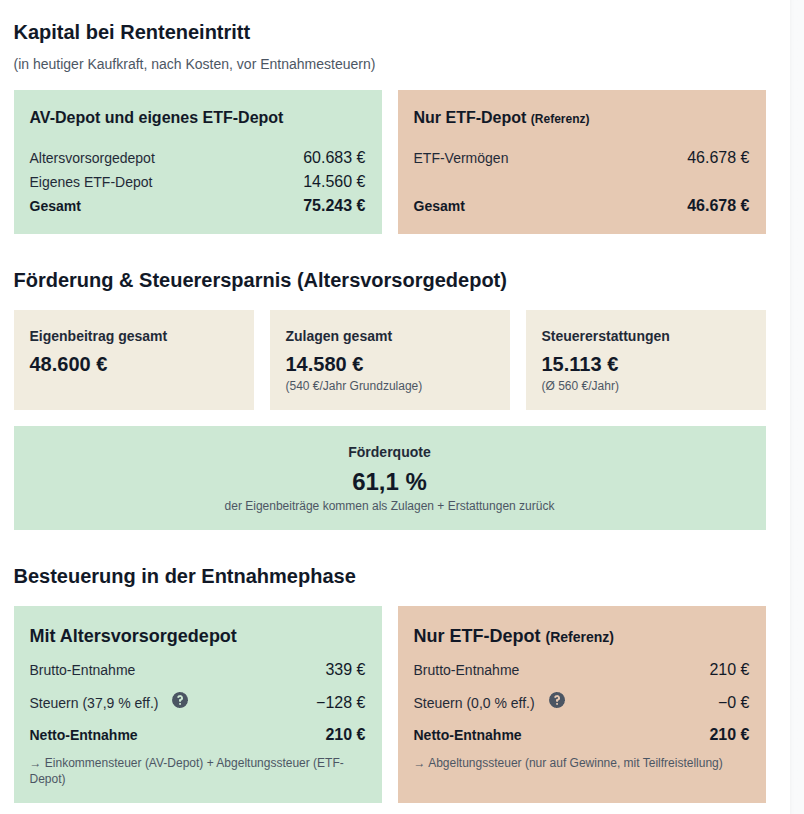Click the Steuererstattungen card
This screenshot has height=814, width=804.
click(646, 360)
